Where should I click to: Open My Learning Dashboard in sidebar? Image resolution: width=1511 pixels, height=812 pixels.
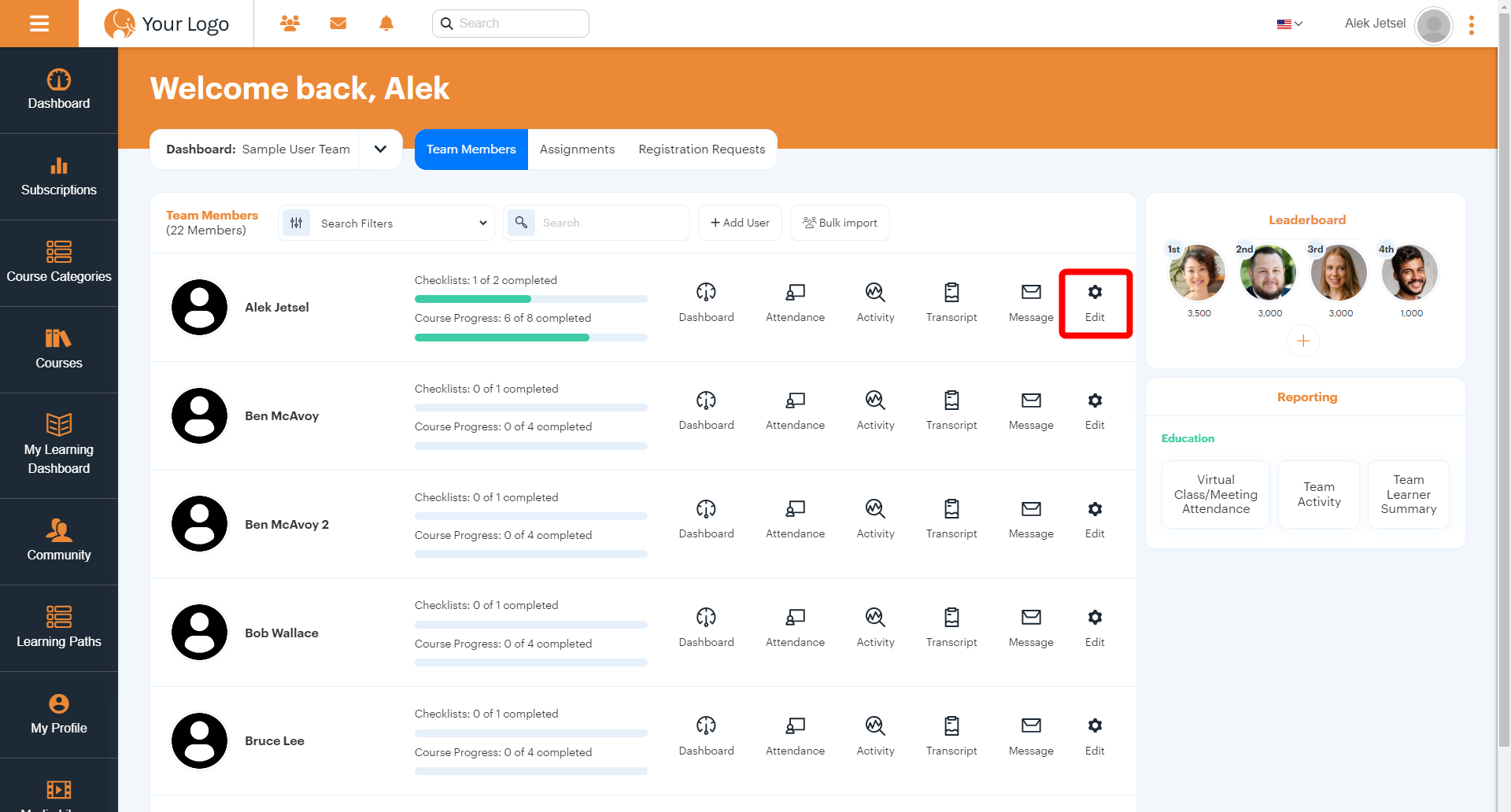tap(59, 446)
